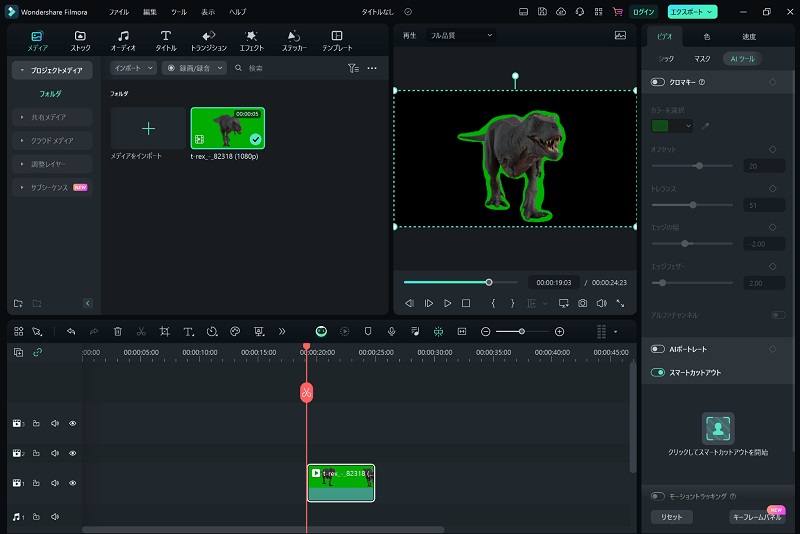
Task: Open the インポート dropdown
Action: [x=133, y=68]
